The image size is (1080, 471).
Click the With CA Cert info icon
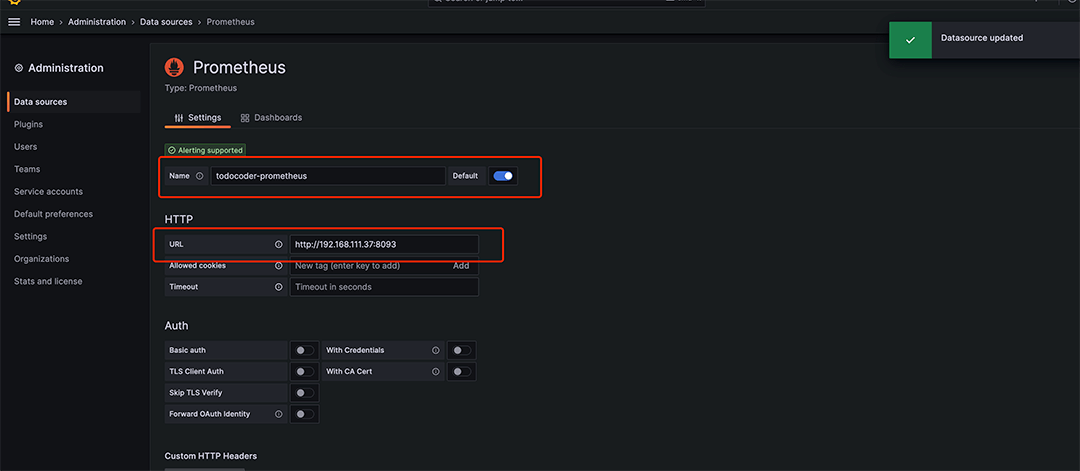(435, 372)
